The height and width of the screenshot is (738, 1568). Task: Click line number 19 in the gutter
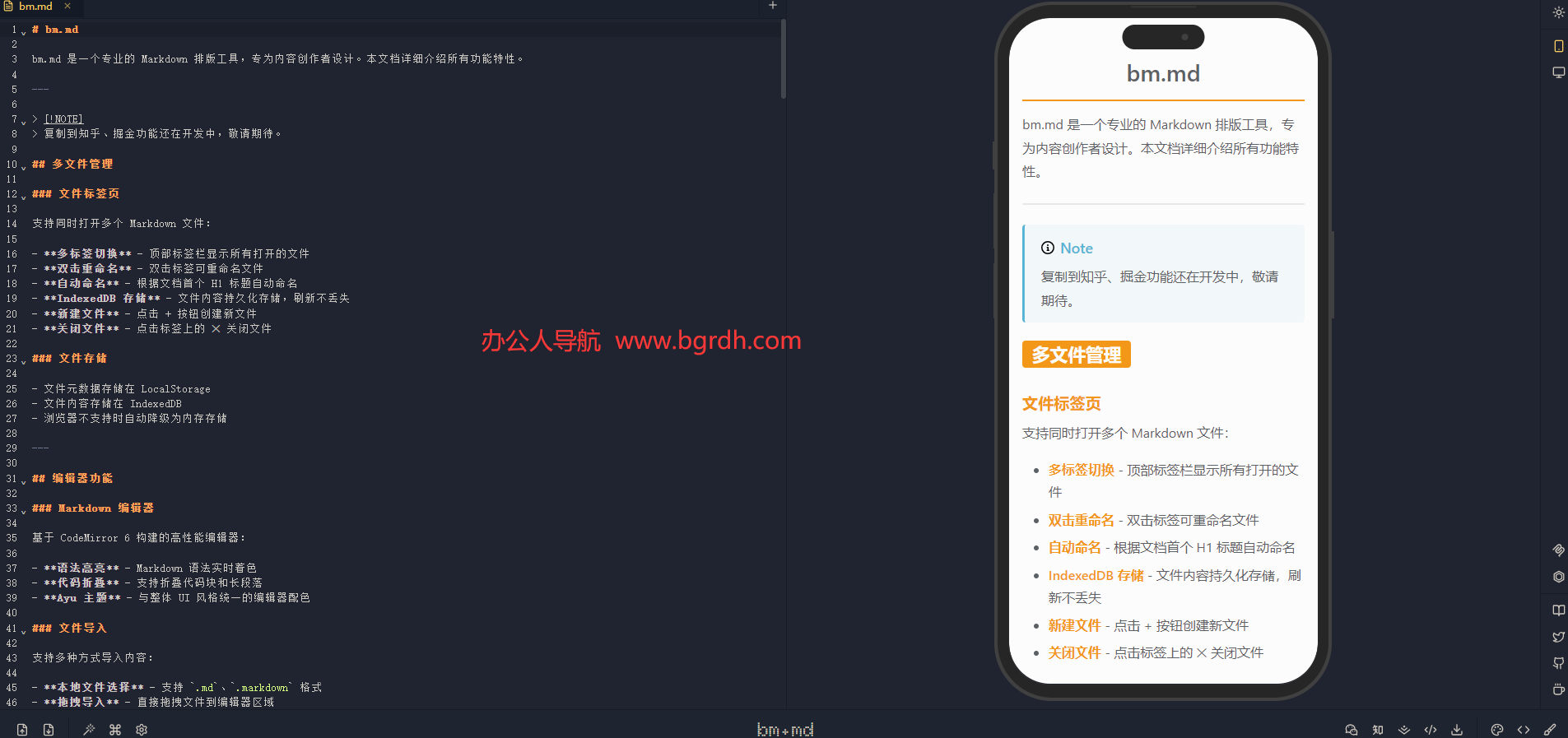12,299
